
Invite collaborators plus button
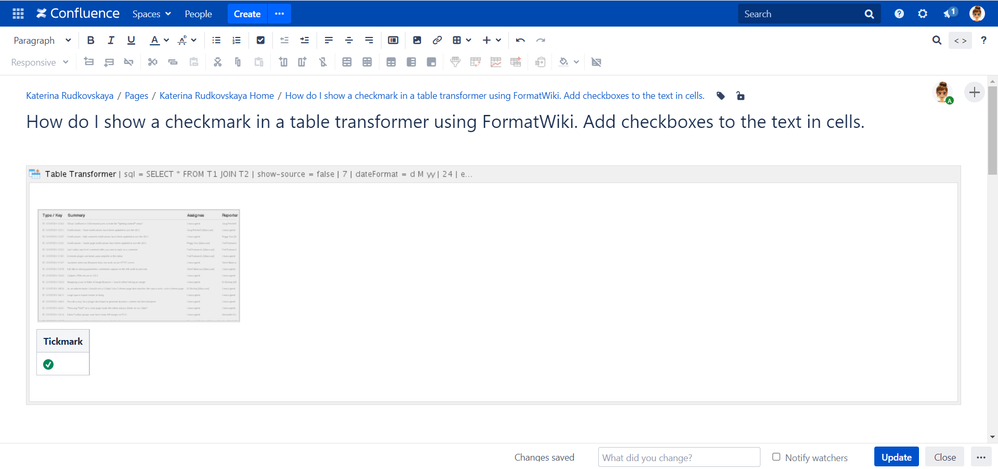tap(974, 92)
